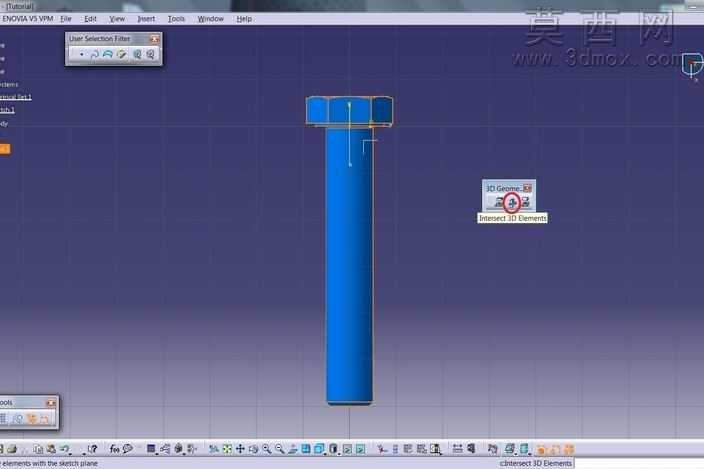This screenshot has width=704, height=469.
Task: Click the Catalog browser icon with magnifier
Action: (x=435, y=449)
